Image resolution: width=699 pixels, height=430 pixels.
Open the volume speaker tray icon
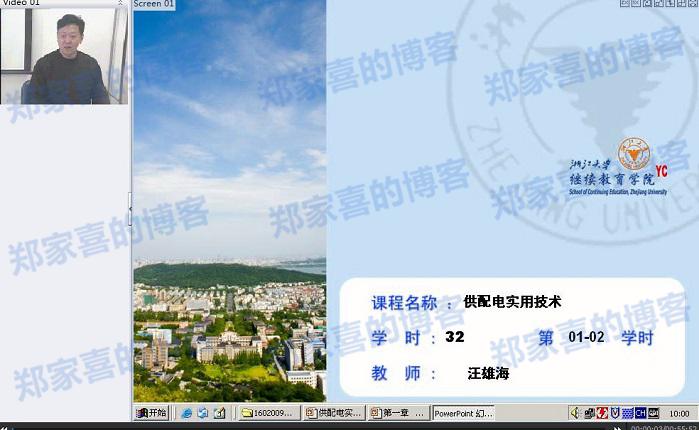pos(575,414)
